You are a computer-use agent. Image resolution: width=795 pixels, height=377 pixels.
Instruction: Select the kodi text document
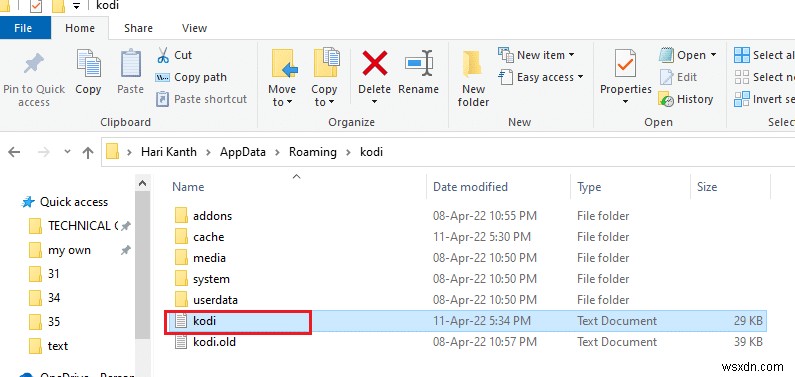click(466, 321)
